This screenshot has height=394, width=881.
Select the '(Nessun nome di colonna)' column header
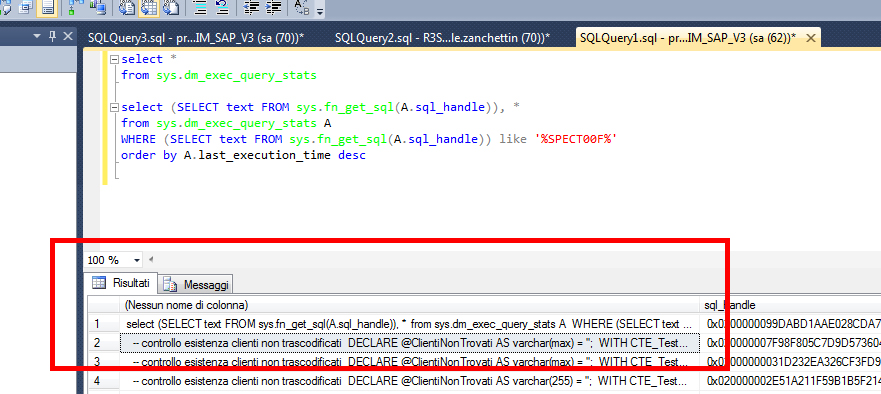click(410, 305)
